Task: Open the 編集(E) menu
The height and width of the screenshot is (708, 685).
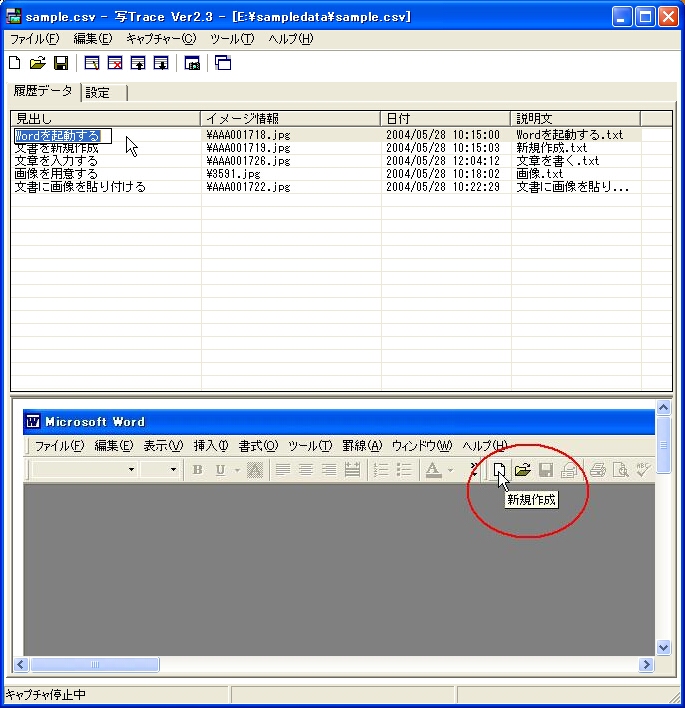Action: [93, 39]
